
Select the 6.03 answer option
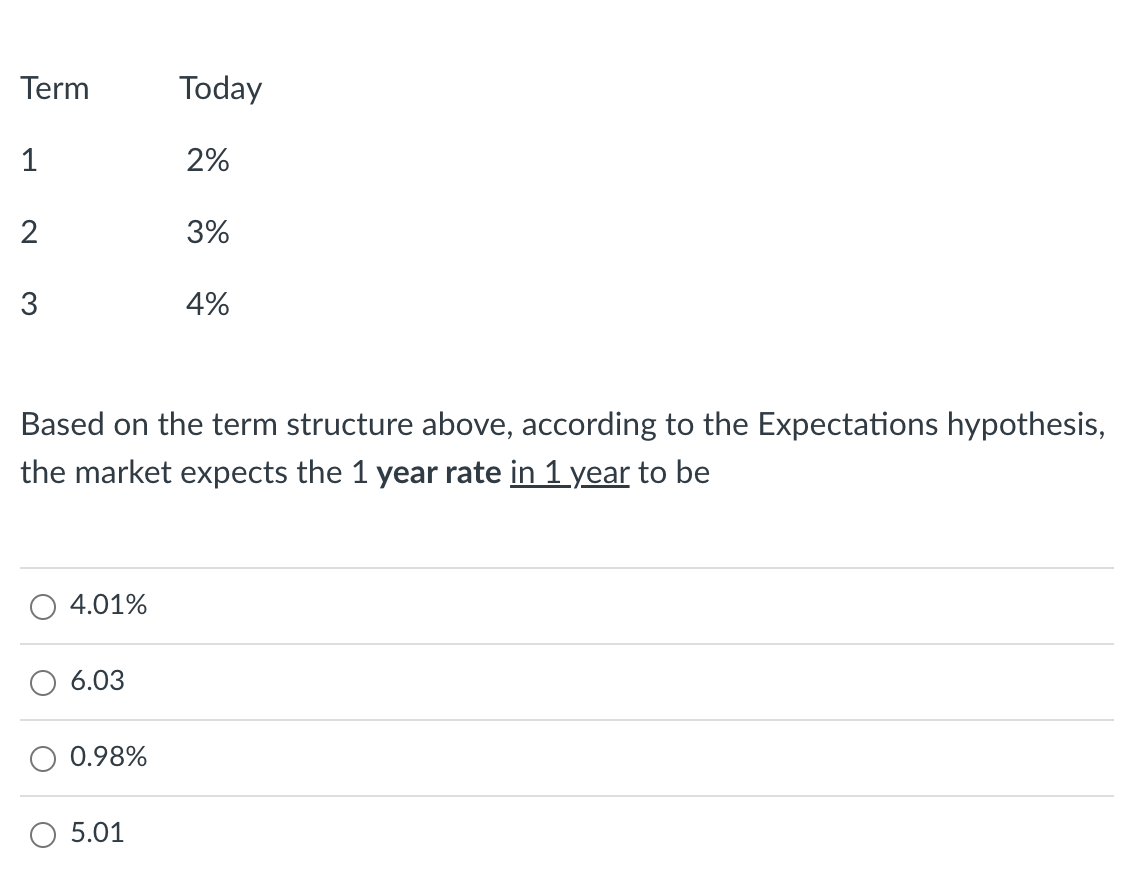[43, 682]
